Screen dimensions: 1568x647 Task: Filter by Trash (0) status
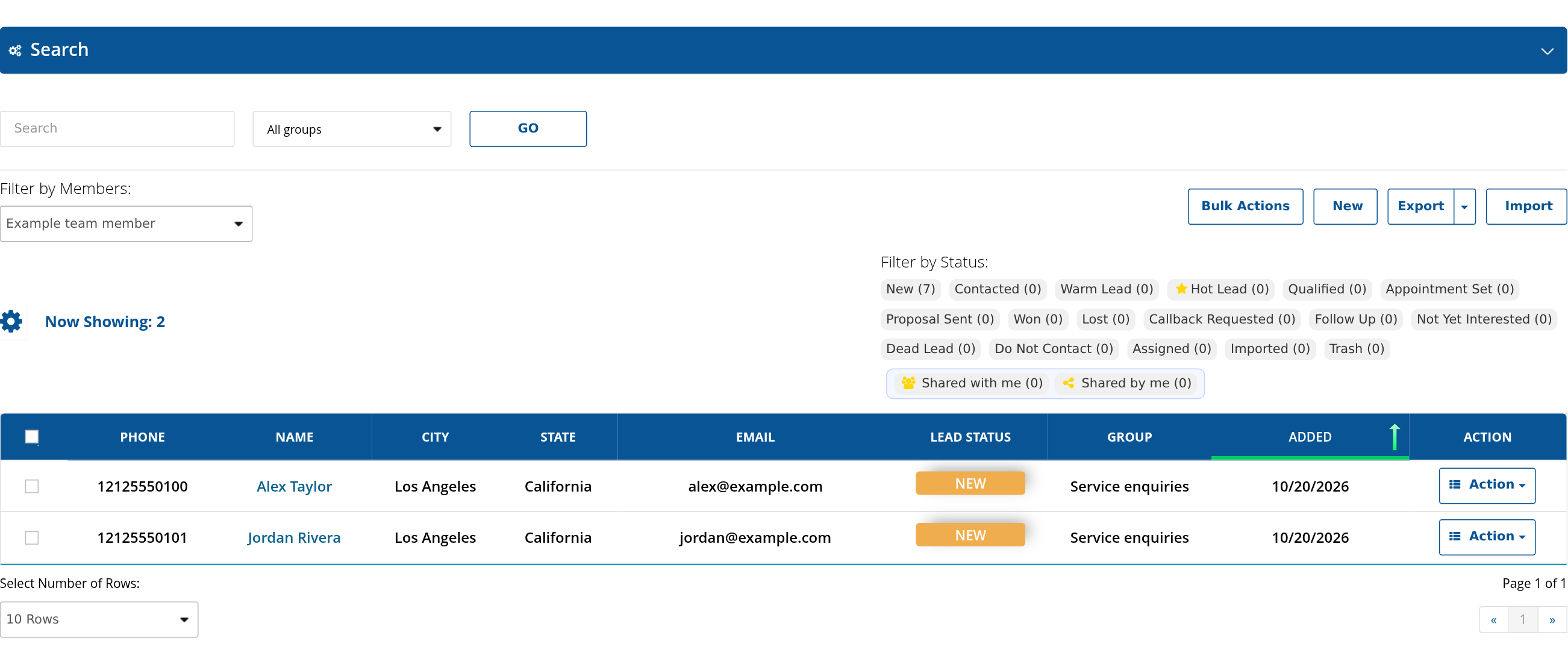coord(1356,349)
